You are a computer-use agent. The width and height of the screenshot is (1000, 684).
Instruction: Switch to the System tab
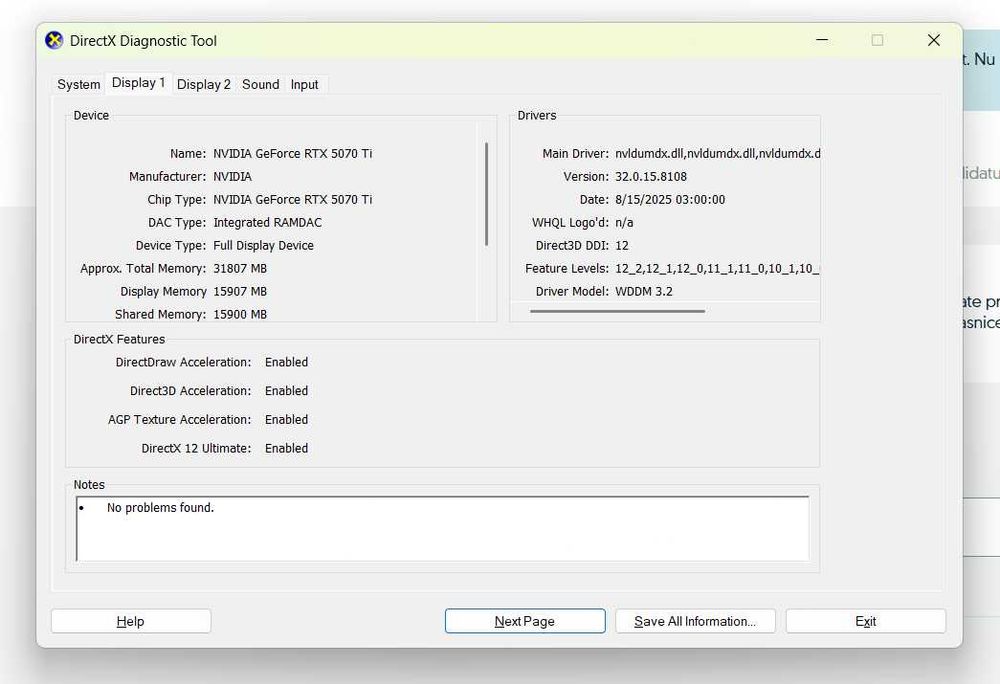[x=78, y=84]
